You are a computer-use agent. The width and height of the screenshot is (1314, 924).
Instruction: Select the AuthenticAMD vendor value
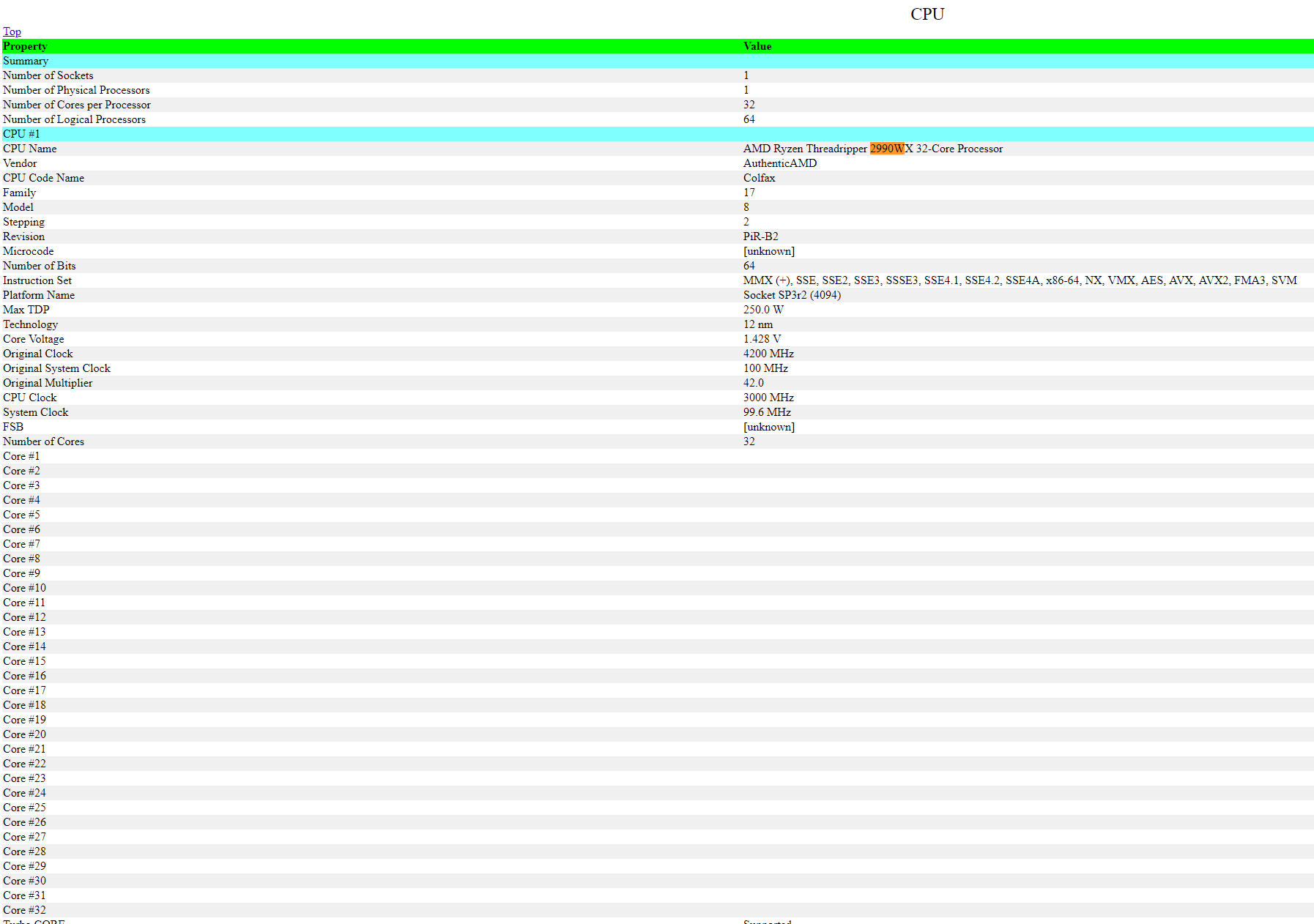pyautogui.click(x=779, y=163)
